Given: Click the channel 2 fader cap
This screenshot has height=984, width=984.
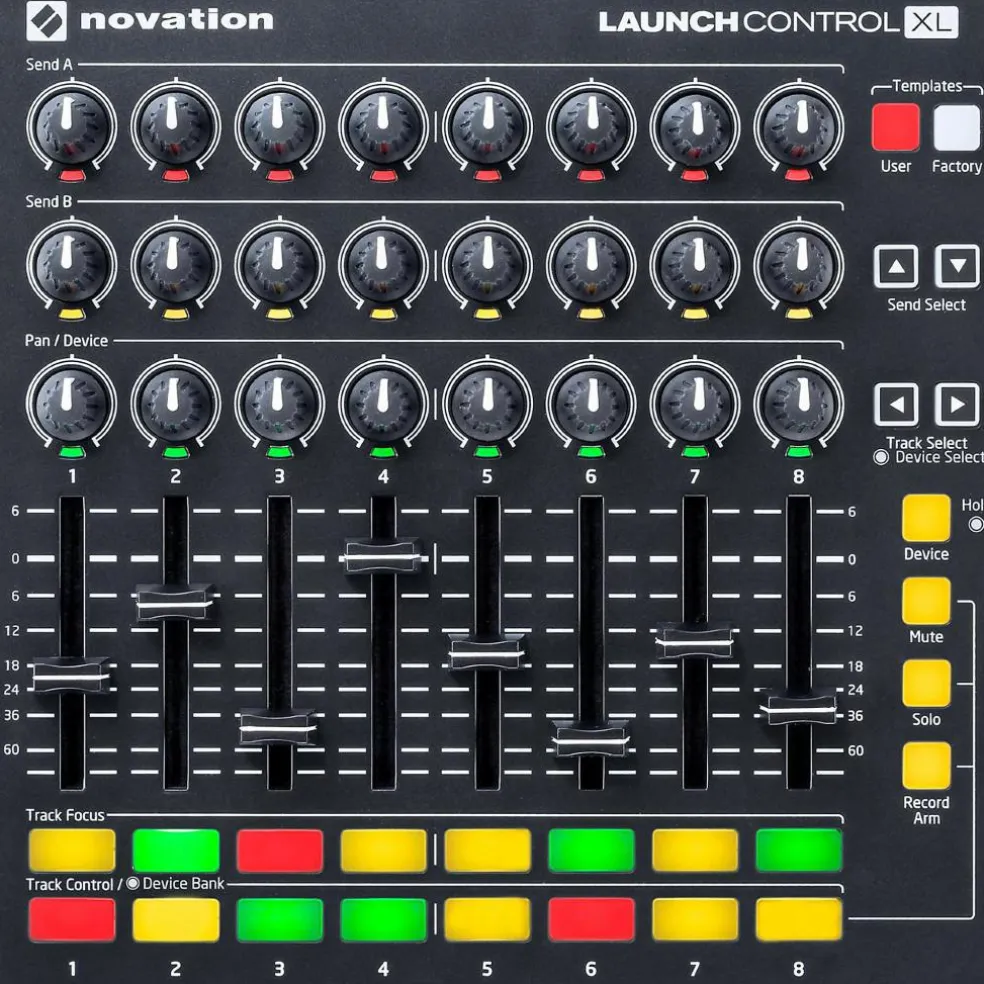Looking at the screenshot, I should 175,603.
